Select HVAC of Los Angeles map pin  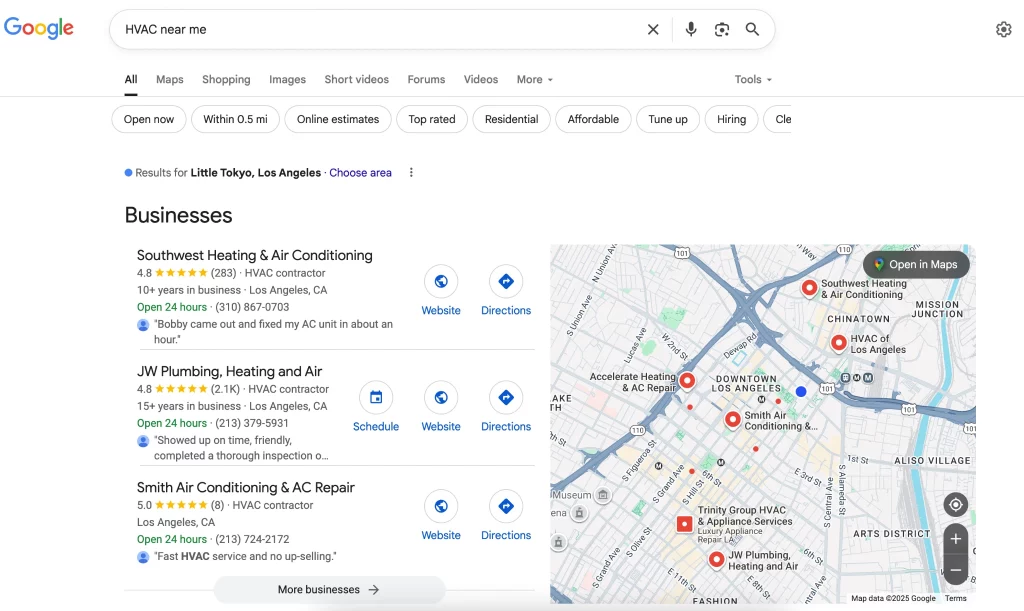tap(839, 342)
